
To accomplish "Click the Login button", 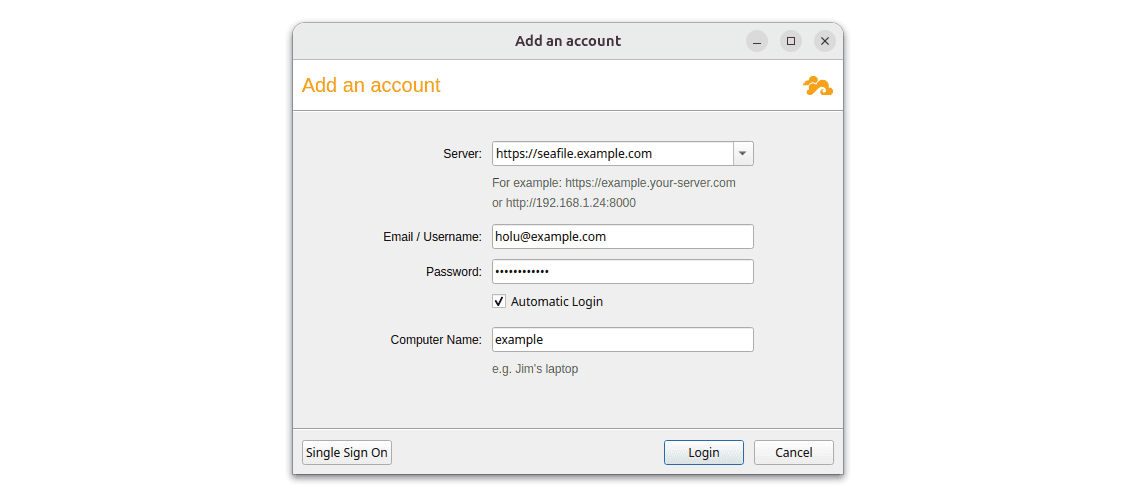I will pyautogui.click(x=704, y=453).
